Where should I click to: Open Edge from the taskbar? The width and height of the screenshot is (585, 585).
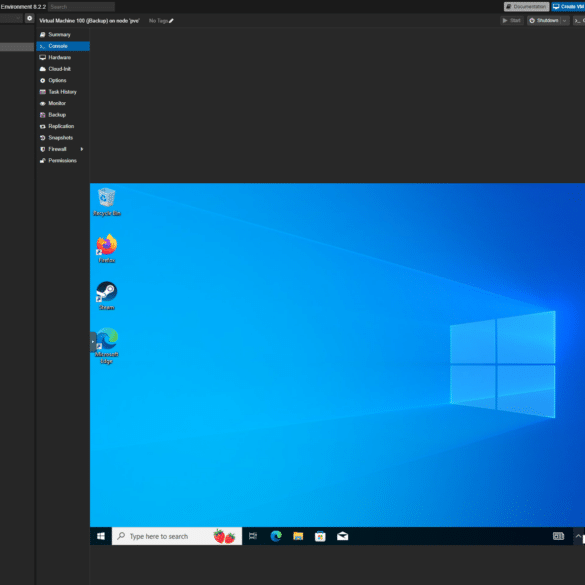pos(276,536)
